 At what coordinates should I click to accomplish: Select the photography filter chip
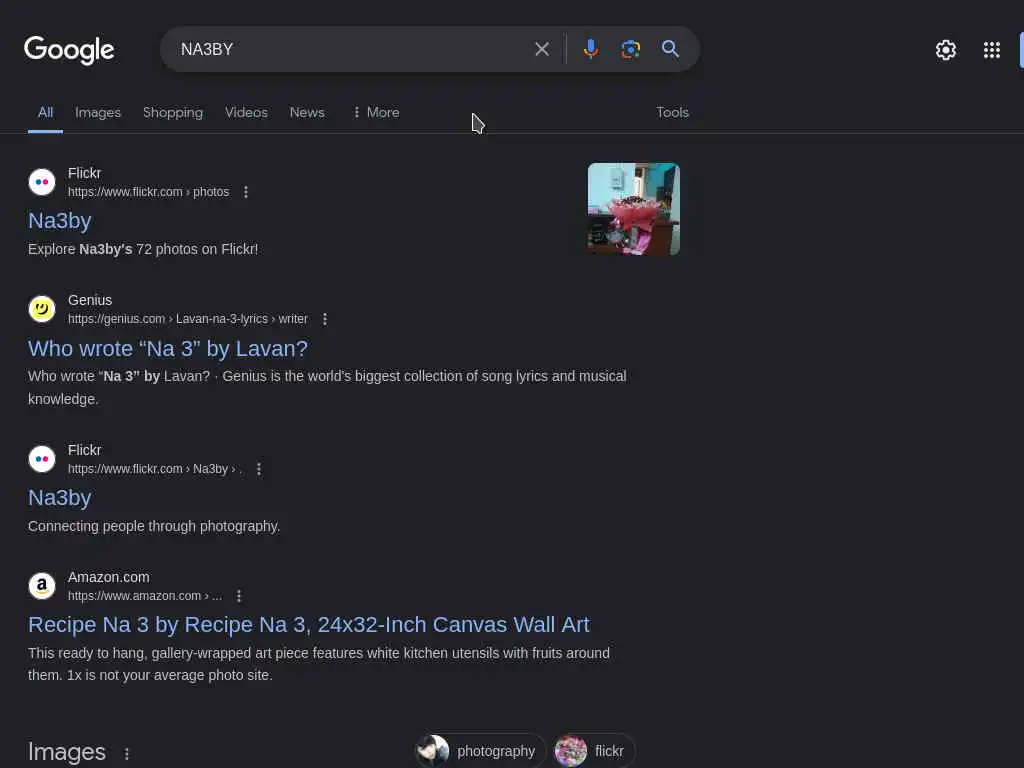[x=480, y=751]
